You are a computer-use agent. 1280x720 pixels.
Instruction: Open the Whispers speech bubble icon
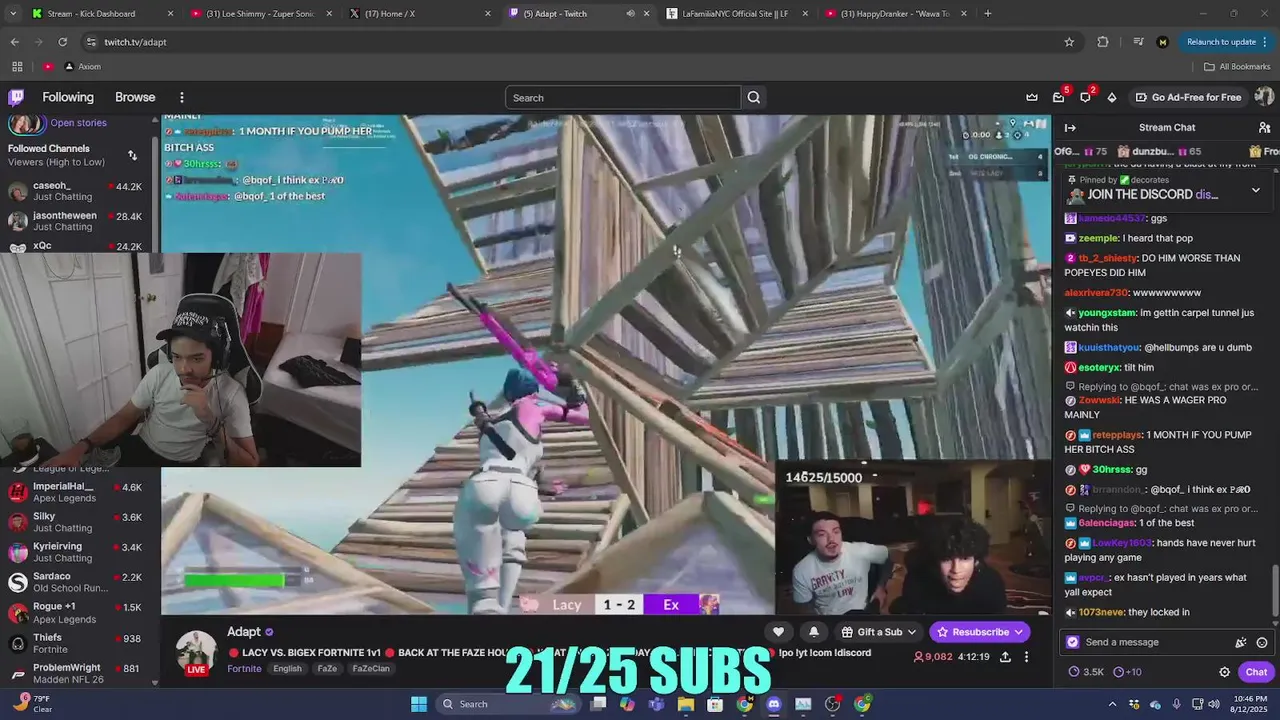1085,97
